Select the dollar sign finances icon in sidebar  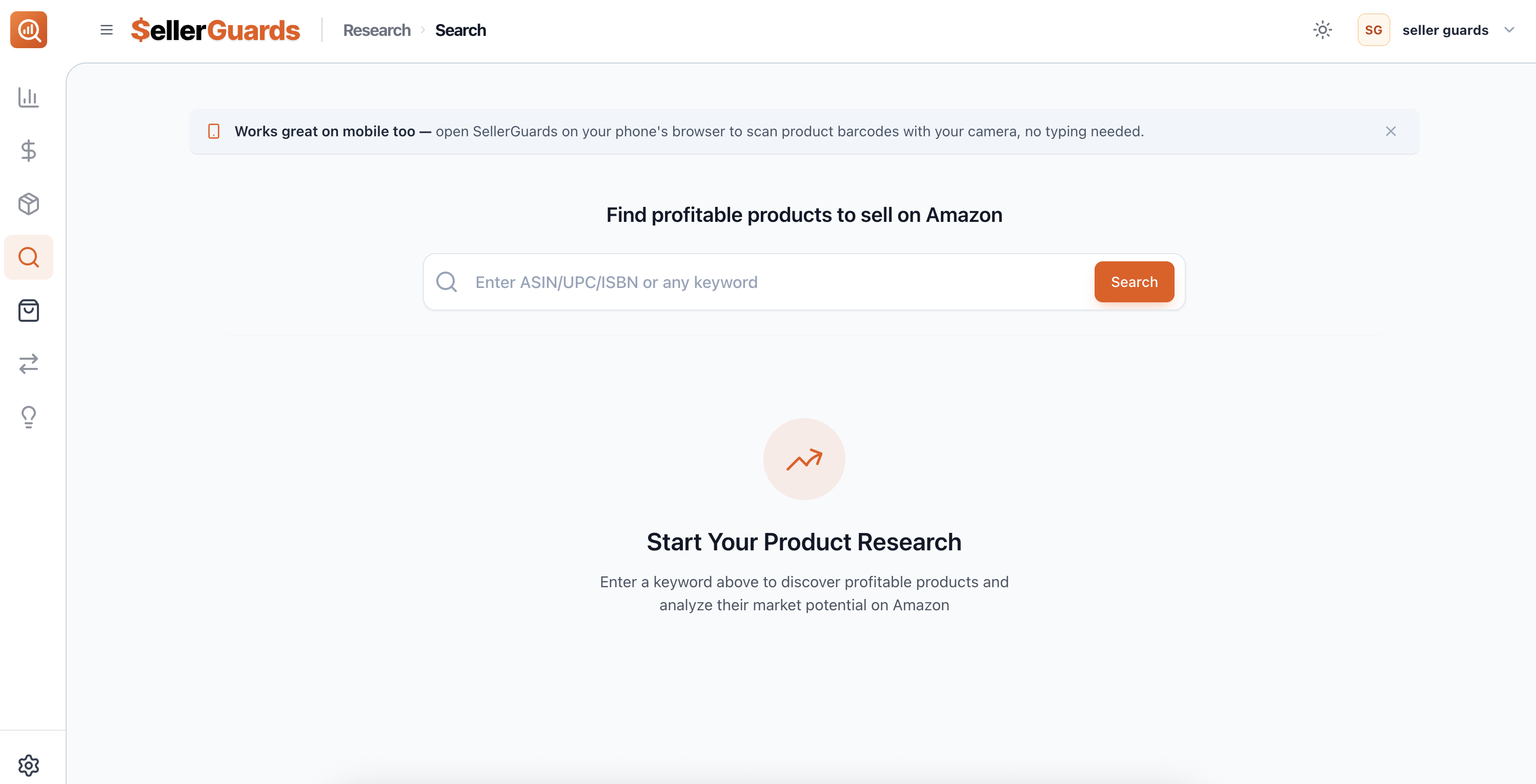point(28,151)
